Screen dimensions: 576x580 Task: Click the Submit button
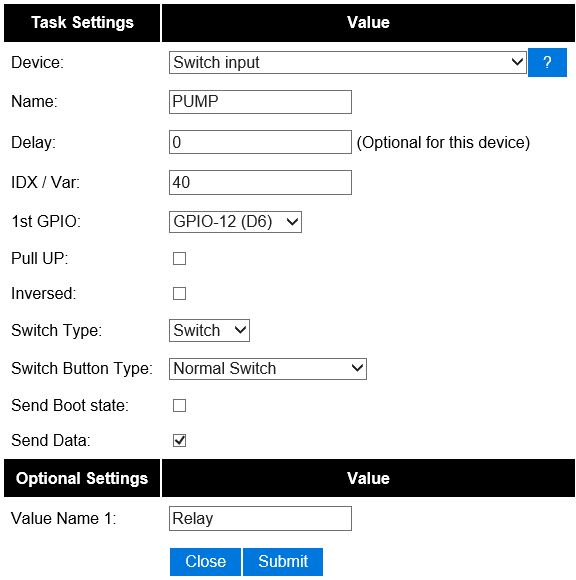(x=283, y=562)
